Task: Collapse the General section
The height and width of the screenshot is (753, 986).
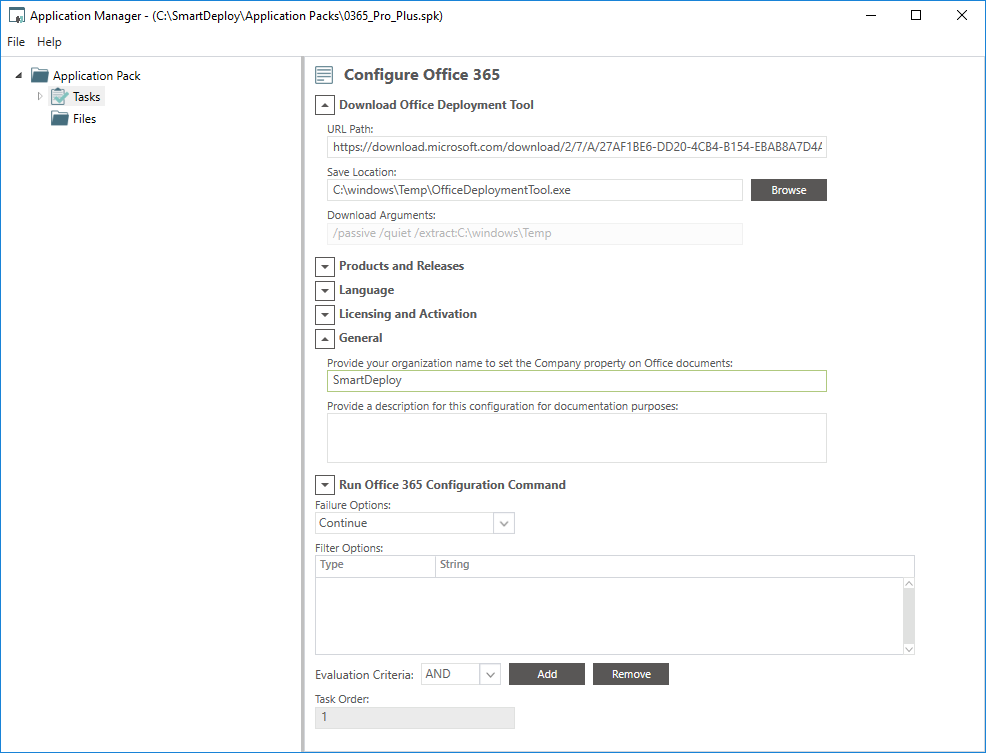Action: 324,339
